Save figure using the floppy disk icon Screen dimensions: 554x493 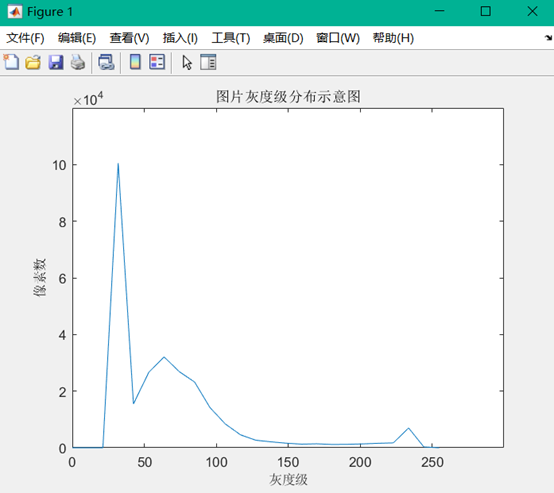(56, 63)
